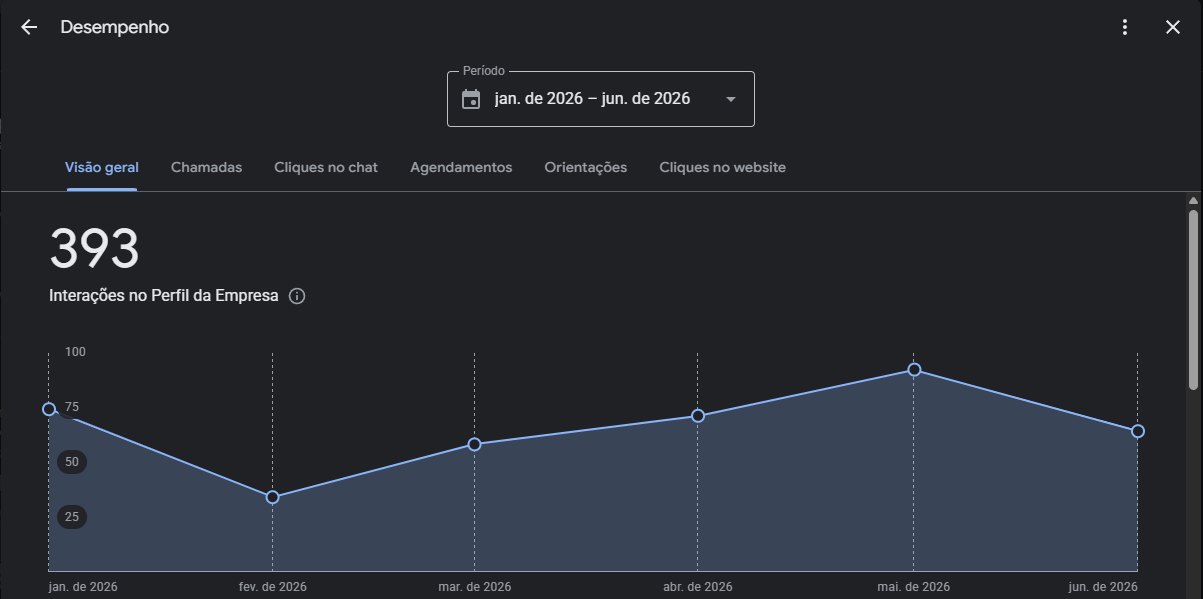Viewport: 1203px width, 599px height.
Task: Click the jun. de 2026 axis label
Action: coord(1103,587)
